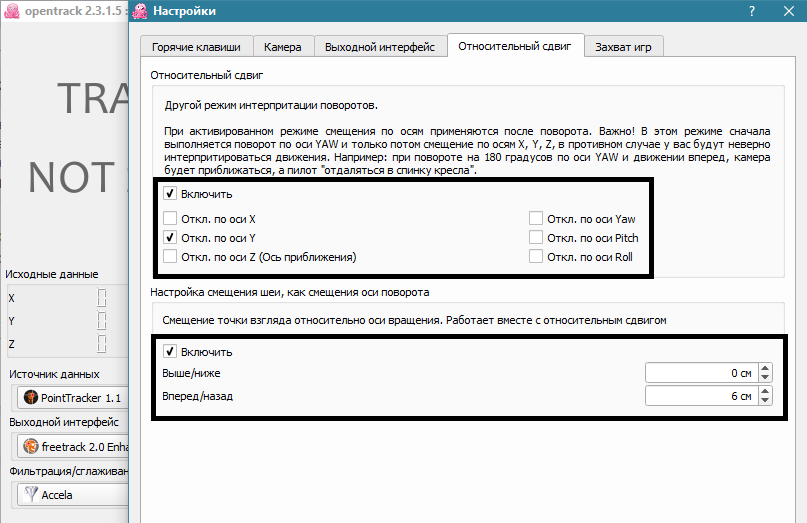The image size is (807, 523).
Task: Decrease the Выше/ниже value with down arrow
Action: pyautogui.click(x=765, y=377)
